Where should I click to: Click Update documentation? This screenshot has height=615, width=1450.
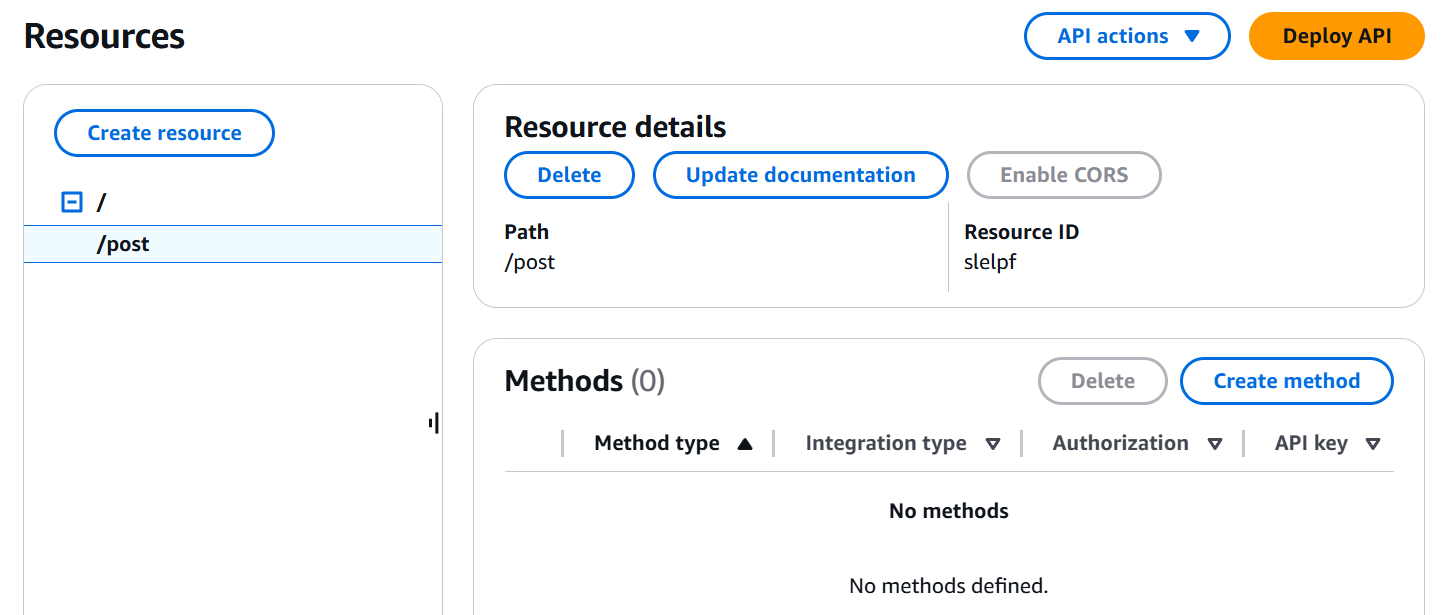coord(800,174)
